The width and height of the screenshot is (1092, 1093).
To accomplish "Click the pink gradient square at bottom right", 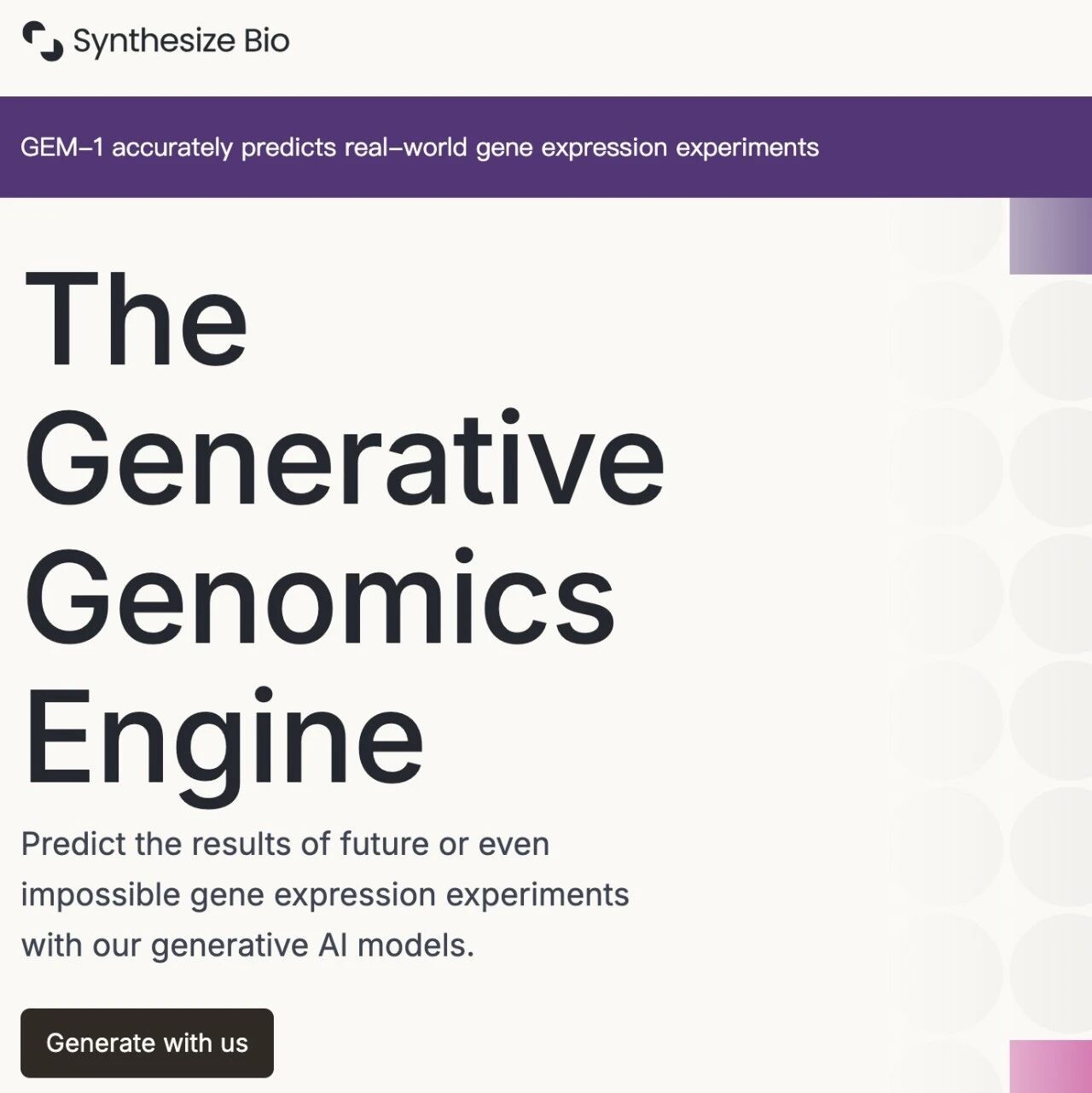I will click(x=1050, y=1067).
